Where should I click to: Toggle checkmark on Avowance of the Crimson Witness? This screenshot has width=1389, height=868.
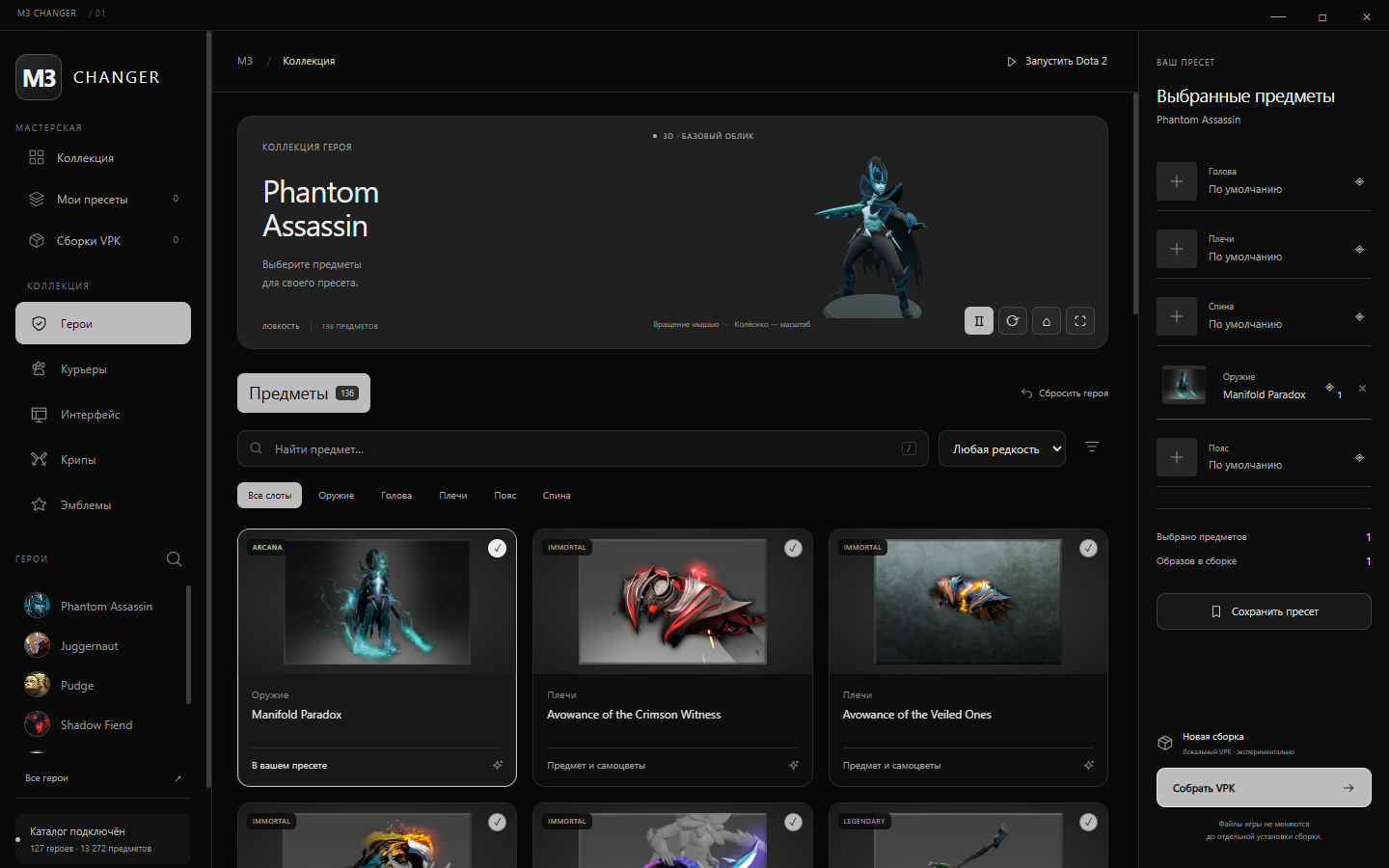(x=793, y=548)
